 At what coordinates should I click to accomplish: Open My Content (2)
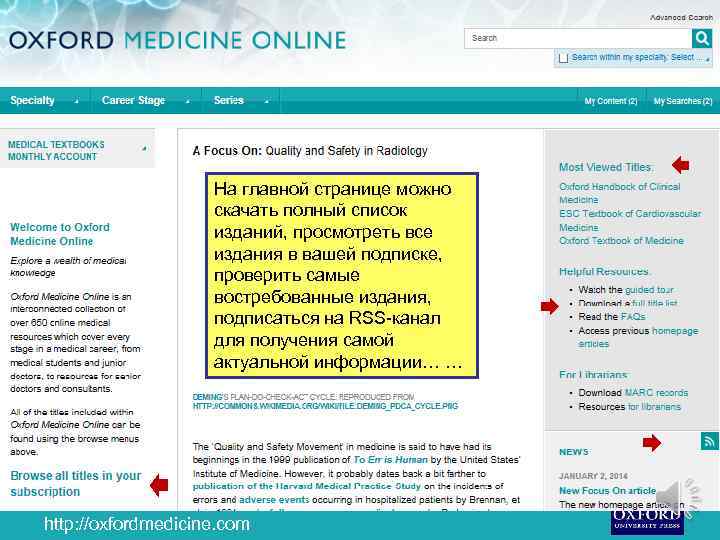point(611,101)
